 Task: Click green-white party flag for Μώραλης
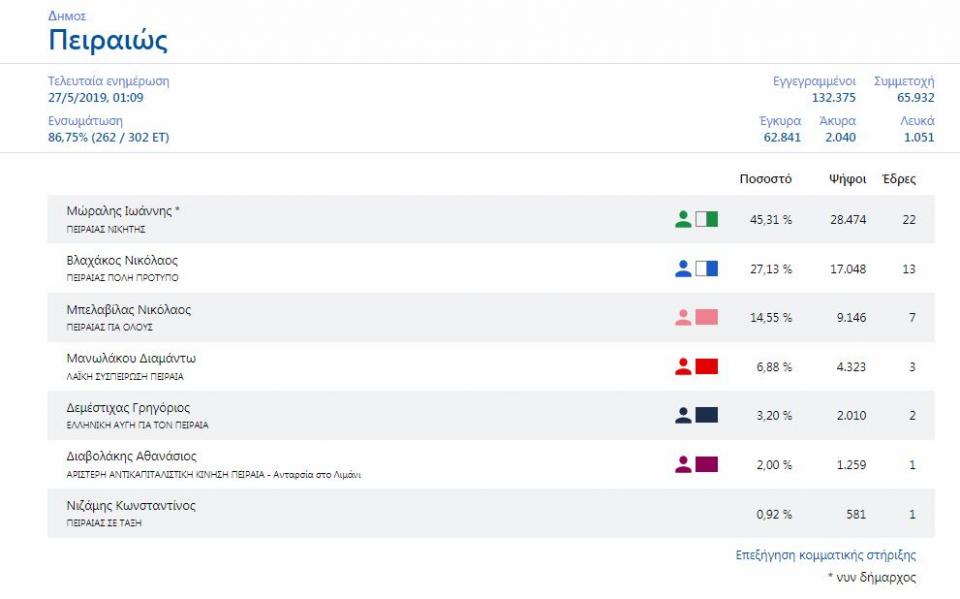click(x=706, y=219)
